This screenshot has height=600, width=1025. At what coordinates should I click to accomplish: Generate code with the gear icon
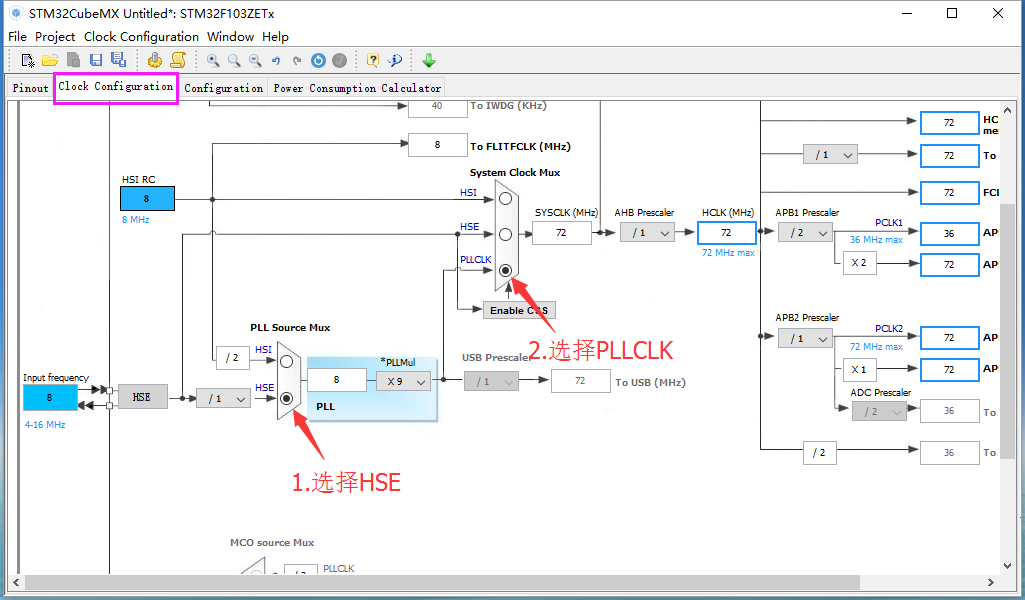pos(155,61)
